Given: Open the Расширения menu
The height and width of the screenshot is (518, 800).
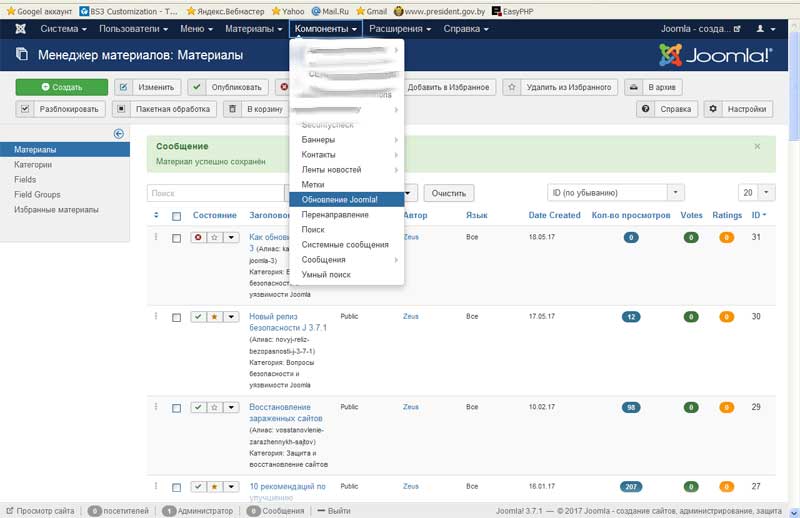Looking at the screenshot, I should [x=400, y=29].
